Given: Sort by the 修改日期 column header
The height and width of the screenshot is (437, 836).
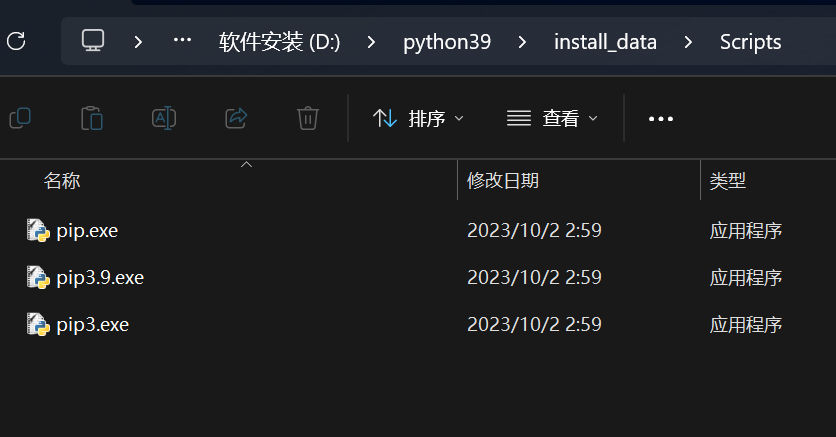Looking at the screenshot, I should coord(503,181).
